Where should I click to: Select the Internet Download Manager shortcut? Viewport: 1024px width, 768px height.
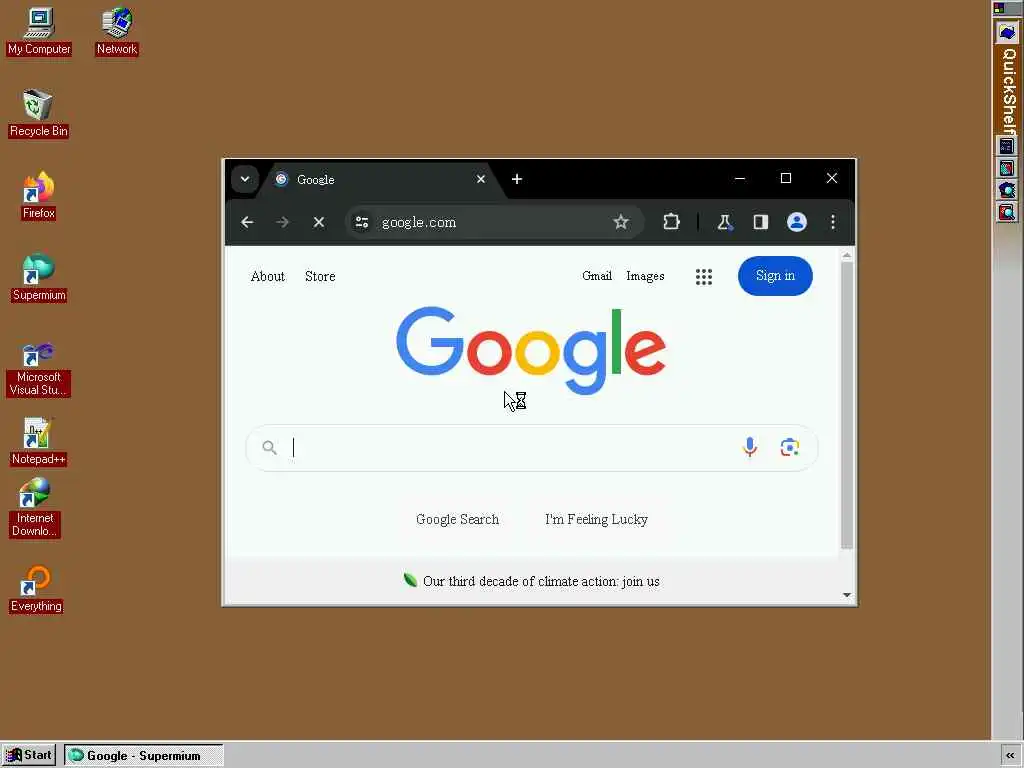[34, 507]
